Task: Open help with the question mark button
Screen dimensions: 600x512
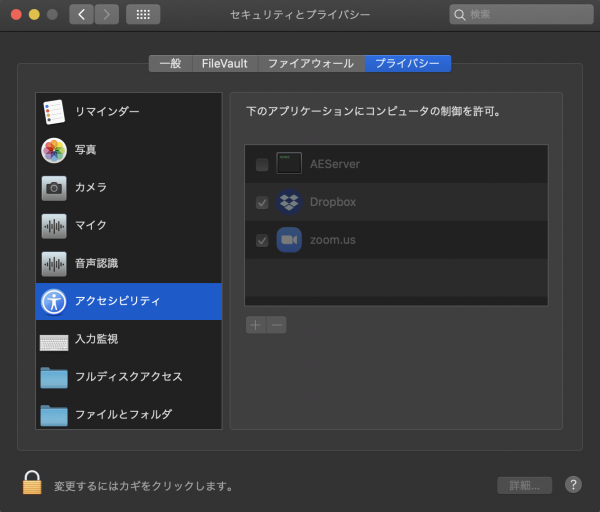Action: [x=573, y=485]
